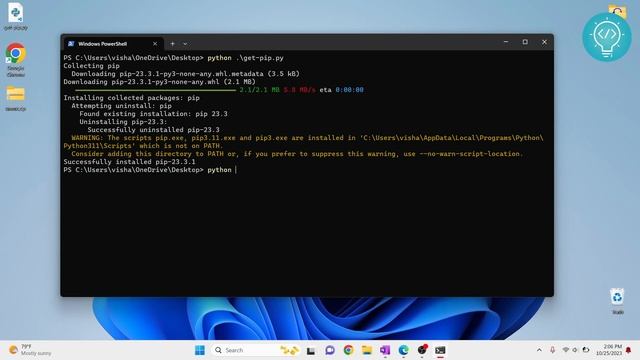The image size is (640, 360).
Task: Click the taskbar Search box
Action: pyautogui.click(x=256, y=350)
